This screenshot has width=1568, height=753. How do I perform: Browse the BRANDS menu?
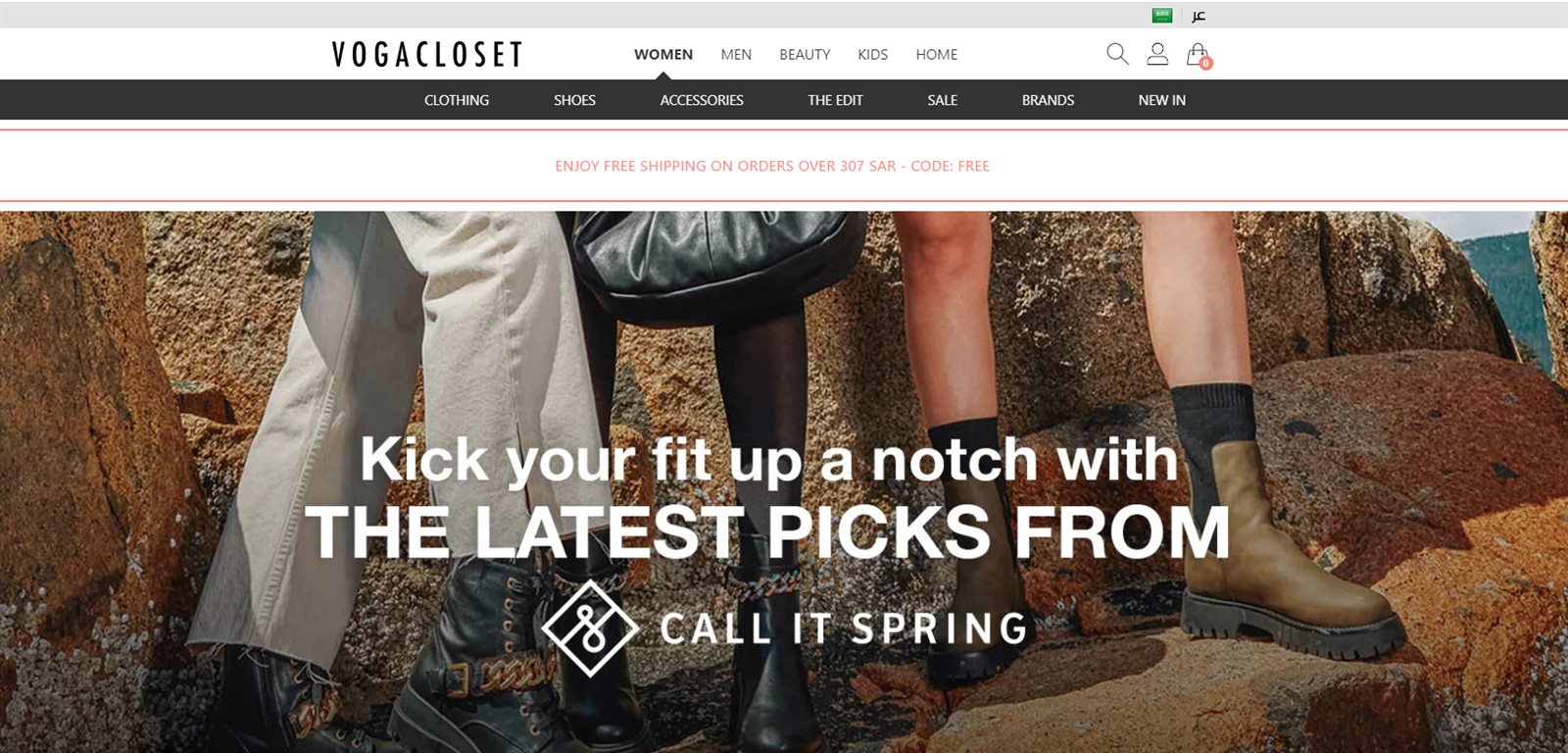1048,100
